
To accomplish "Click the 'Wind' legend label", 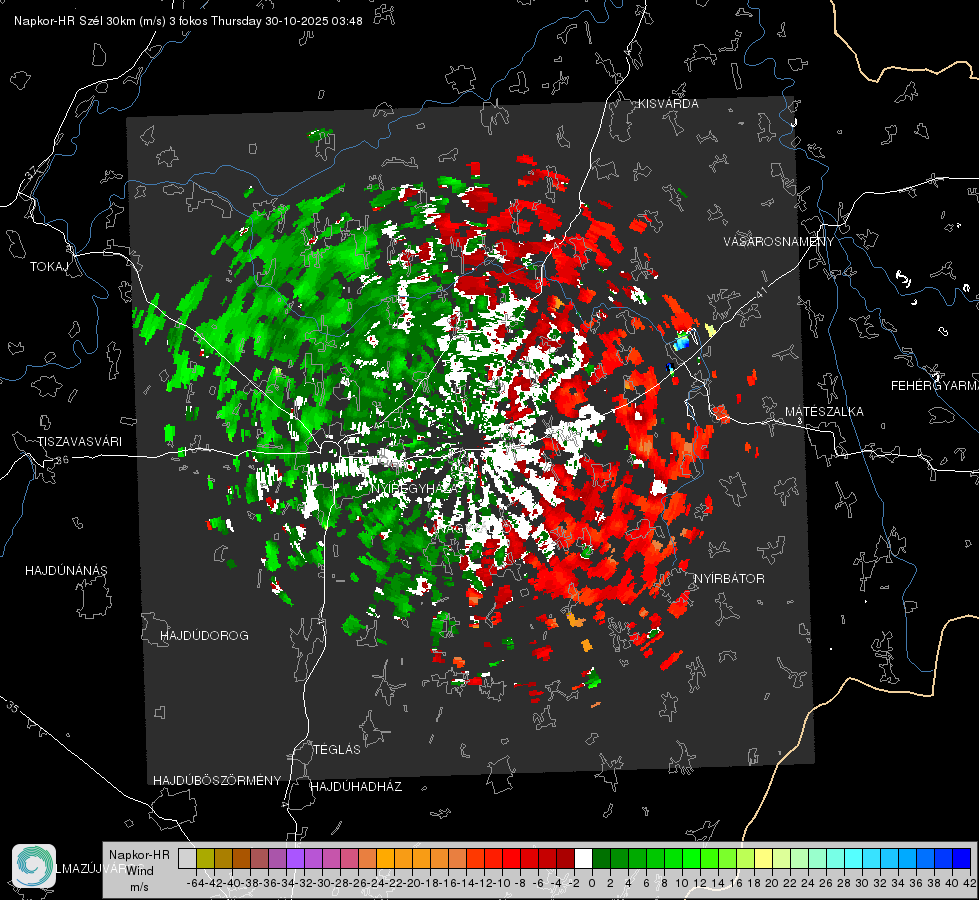I will pyautogui.click(x=140, y=871).
